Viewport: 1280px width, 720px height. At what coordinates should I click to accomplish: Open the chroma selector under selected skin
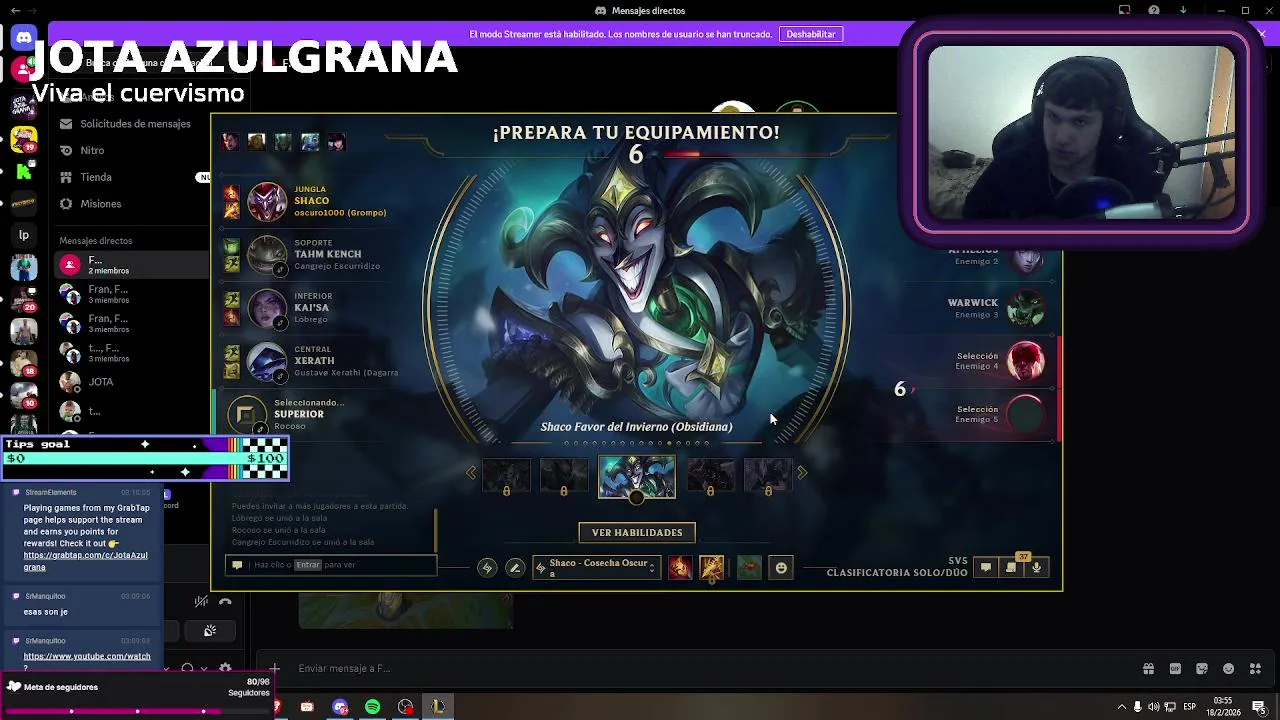click(x=637, y=497)
